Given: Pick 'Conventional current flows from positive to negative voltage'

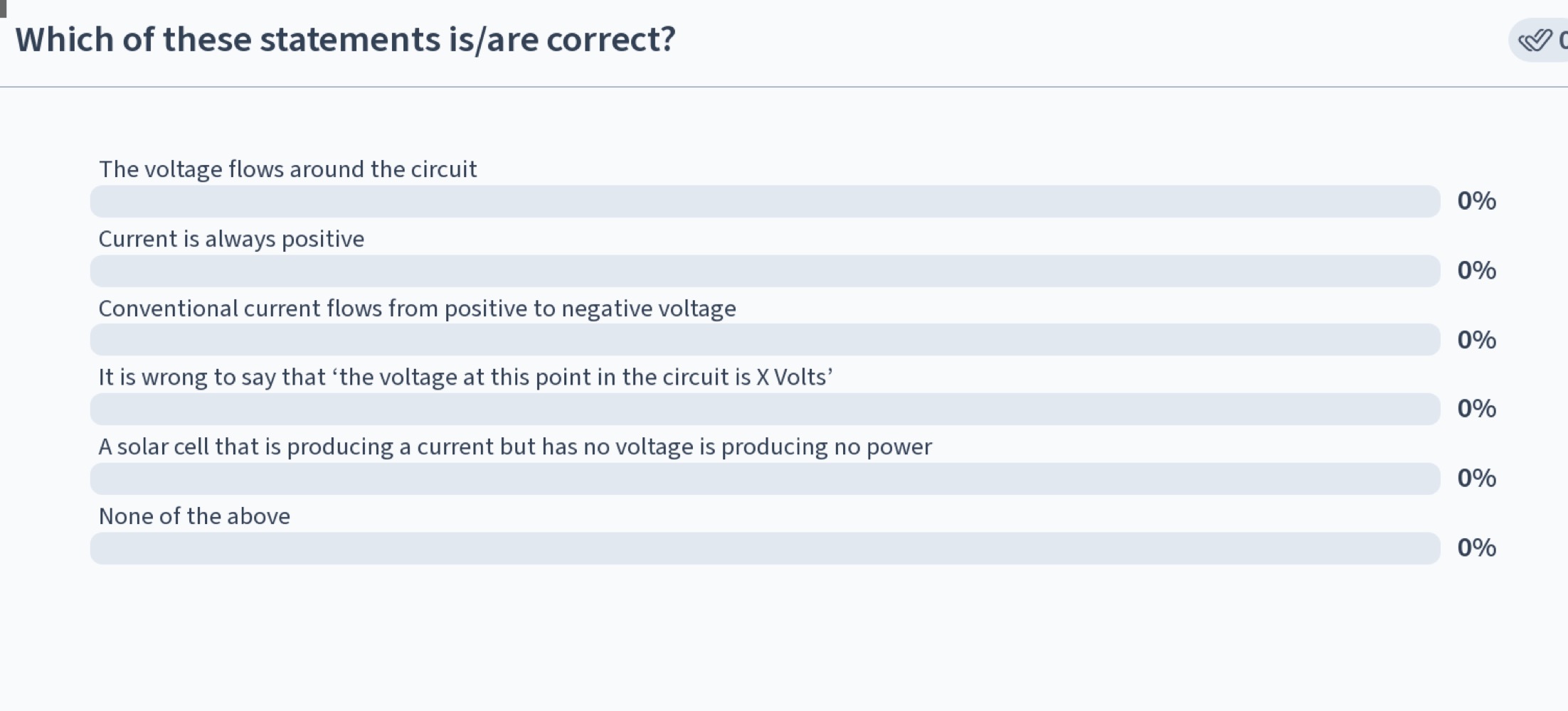Looking at the screenshot, I should tap(417, 309).
